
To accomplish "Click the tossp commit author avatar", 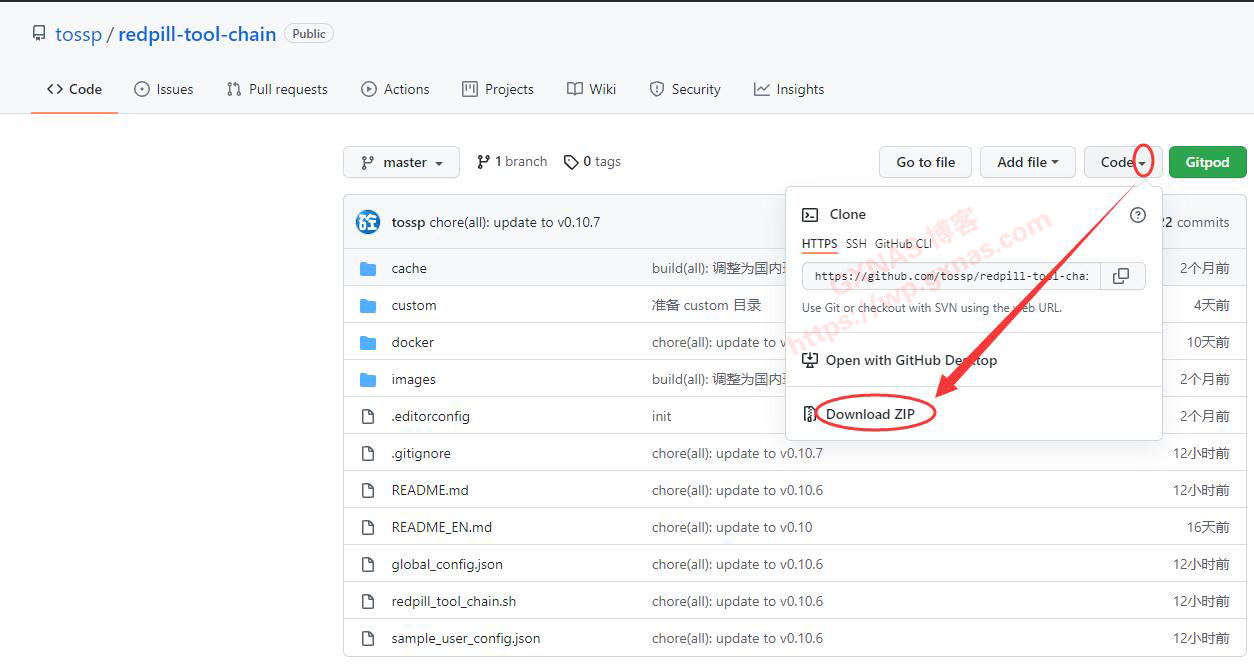I will (x=368, y=222).
